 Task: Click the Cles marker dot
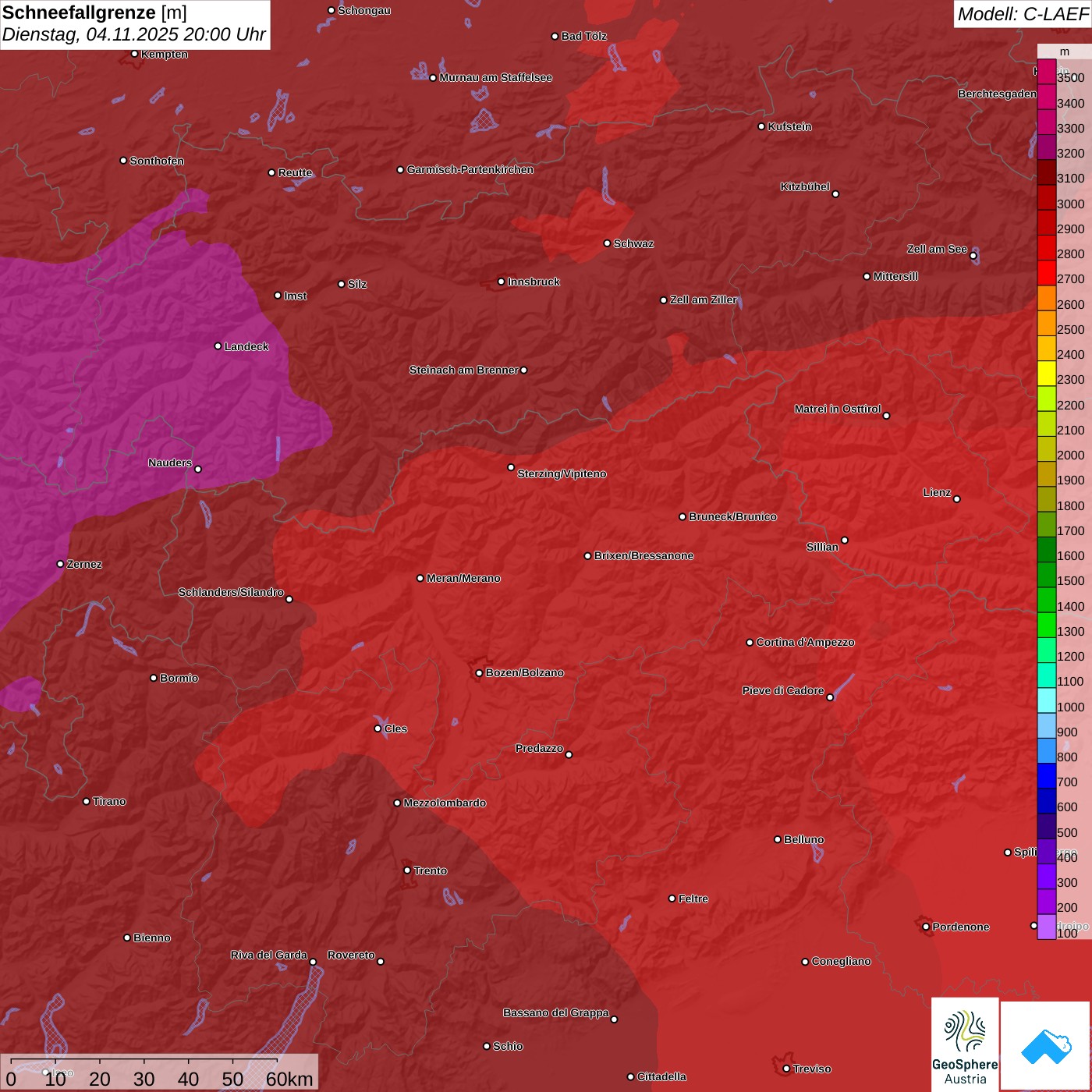378,729
